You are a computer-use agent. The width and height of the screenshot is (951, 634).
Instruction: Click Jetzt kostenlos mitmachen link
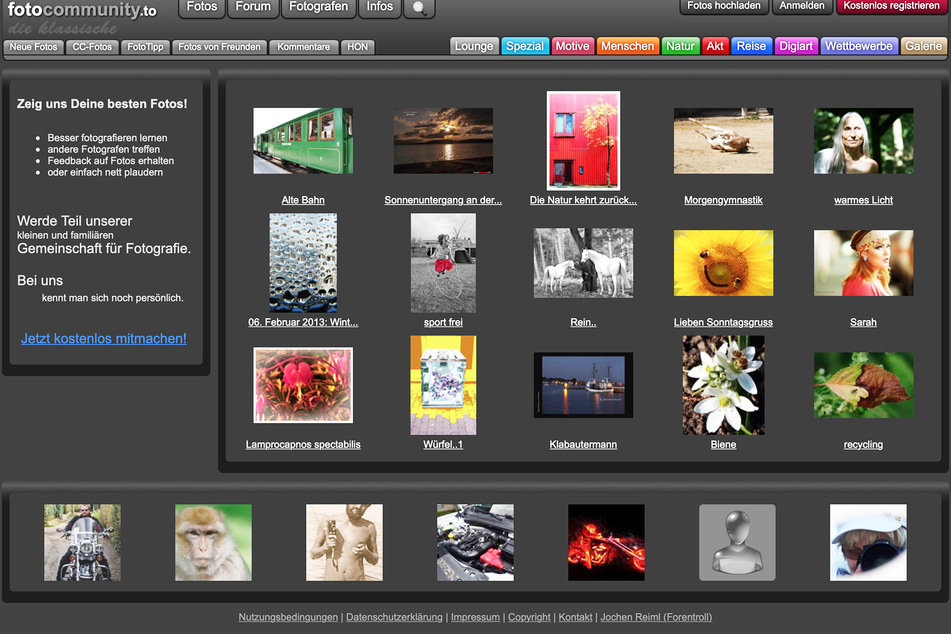pos(104,339)
